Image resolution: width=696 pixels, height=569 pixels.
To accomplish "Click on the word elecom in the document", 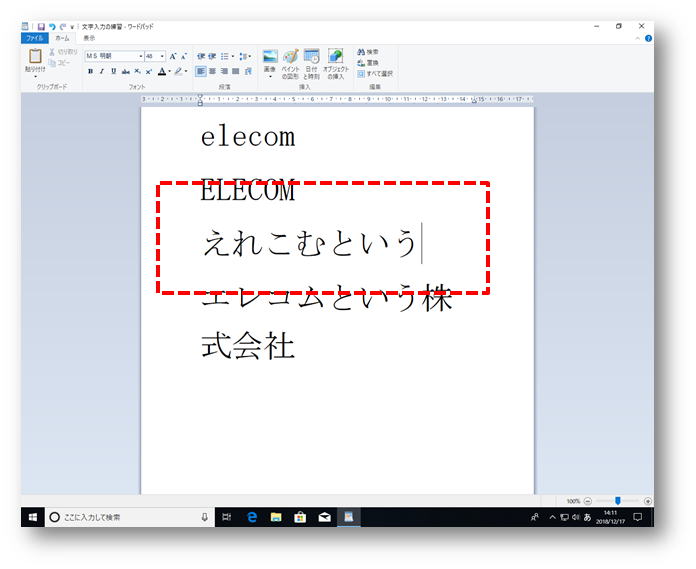I will [248, 137].
